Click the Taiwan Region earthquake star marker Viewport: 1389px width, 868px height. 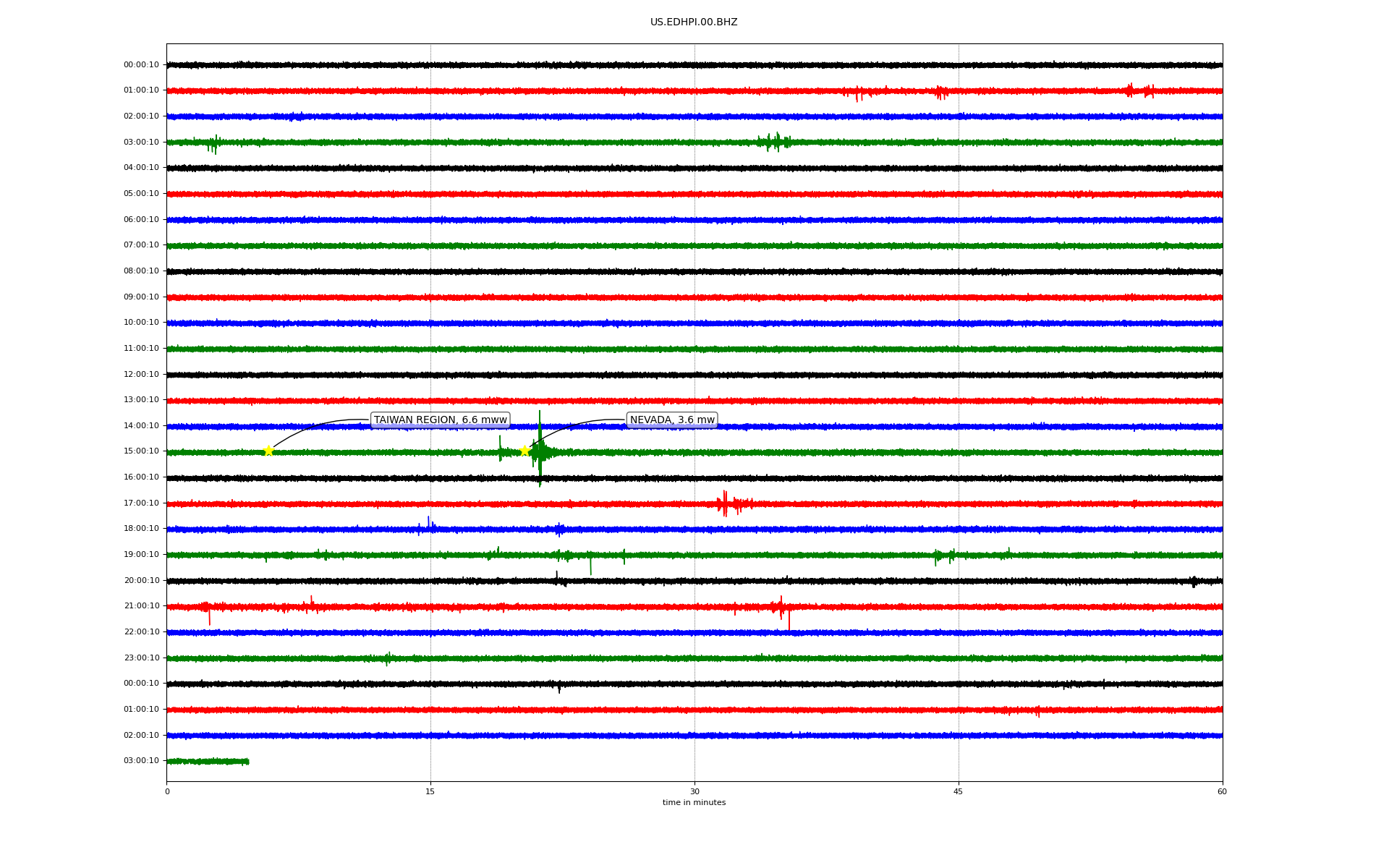268,451
